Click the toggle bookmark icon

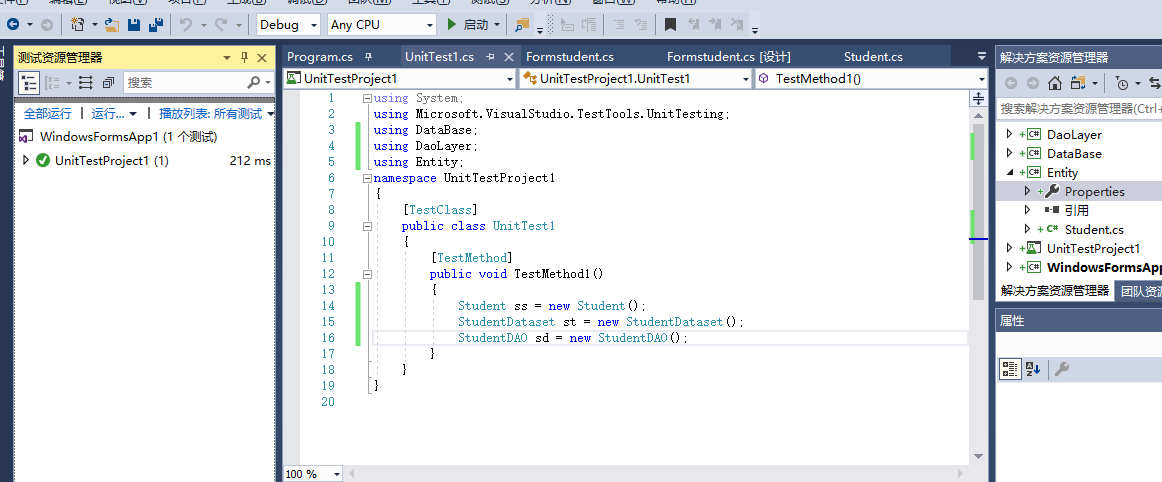point(670,24)
